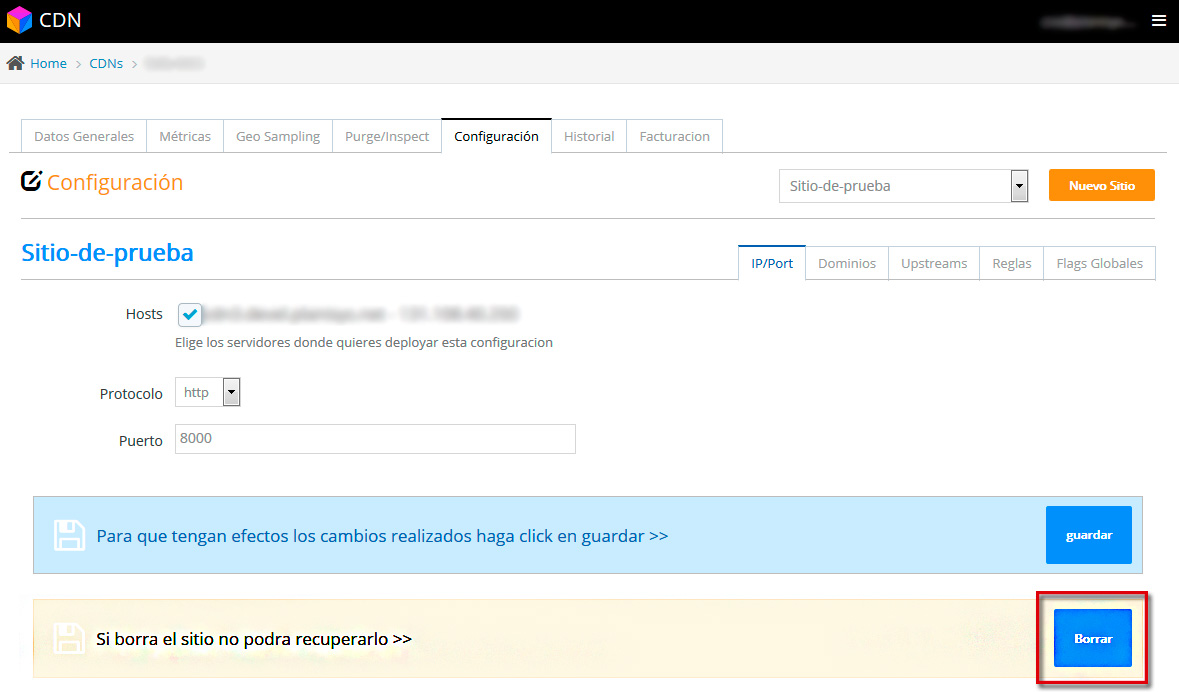The width and height of the screenshot is (1179, 692).
Task: Click the Configuración edit pencil icon
Action: [x=31, y=182]
